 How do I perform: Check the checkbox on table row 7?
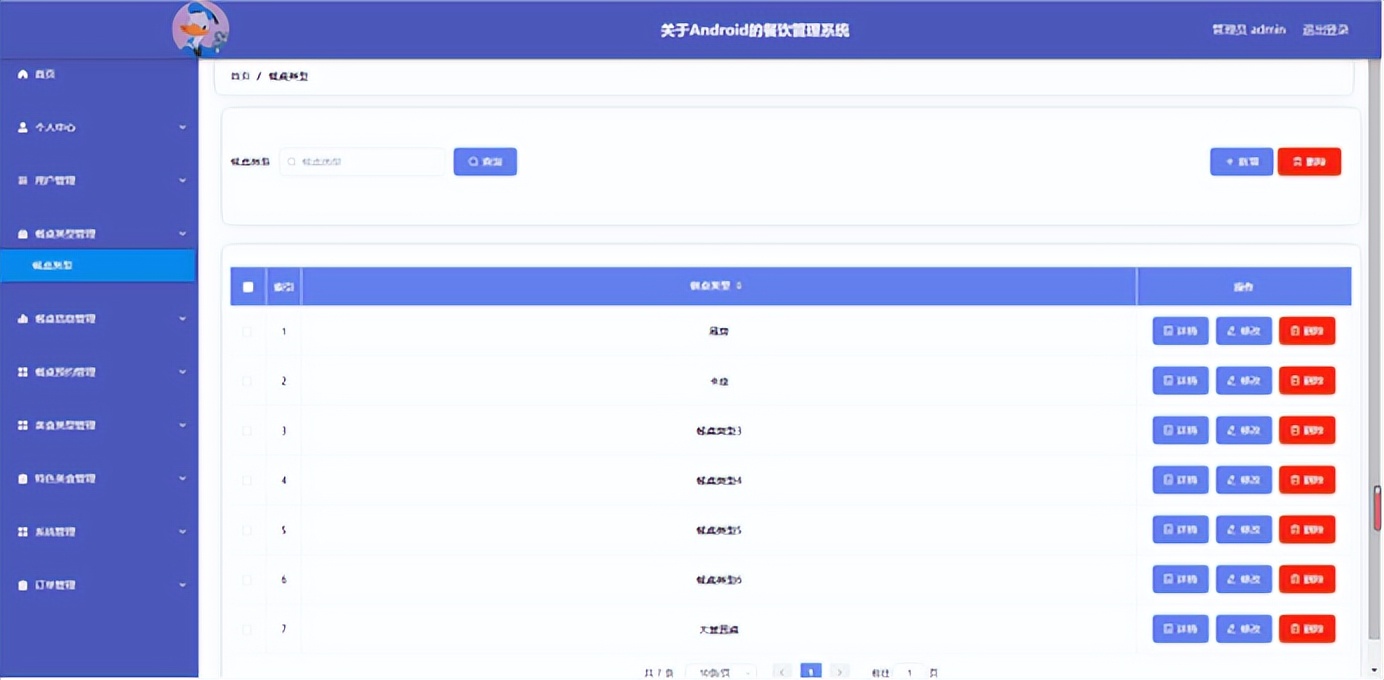coord(248,628)
